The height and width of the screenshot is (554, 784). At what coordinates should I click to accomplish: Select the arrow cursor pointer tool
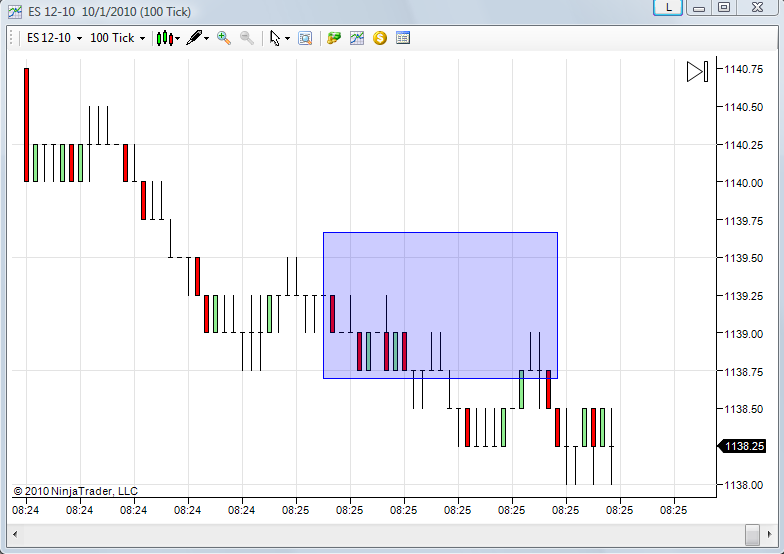coord(274,38)
